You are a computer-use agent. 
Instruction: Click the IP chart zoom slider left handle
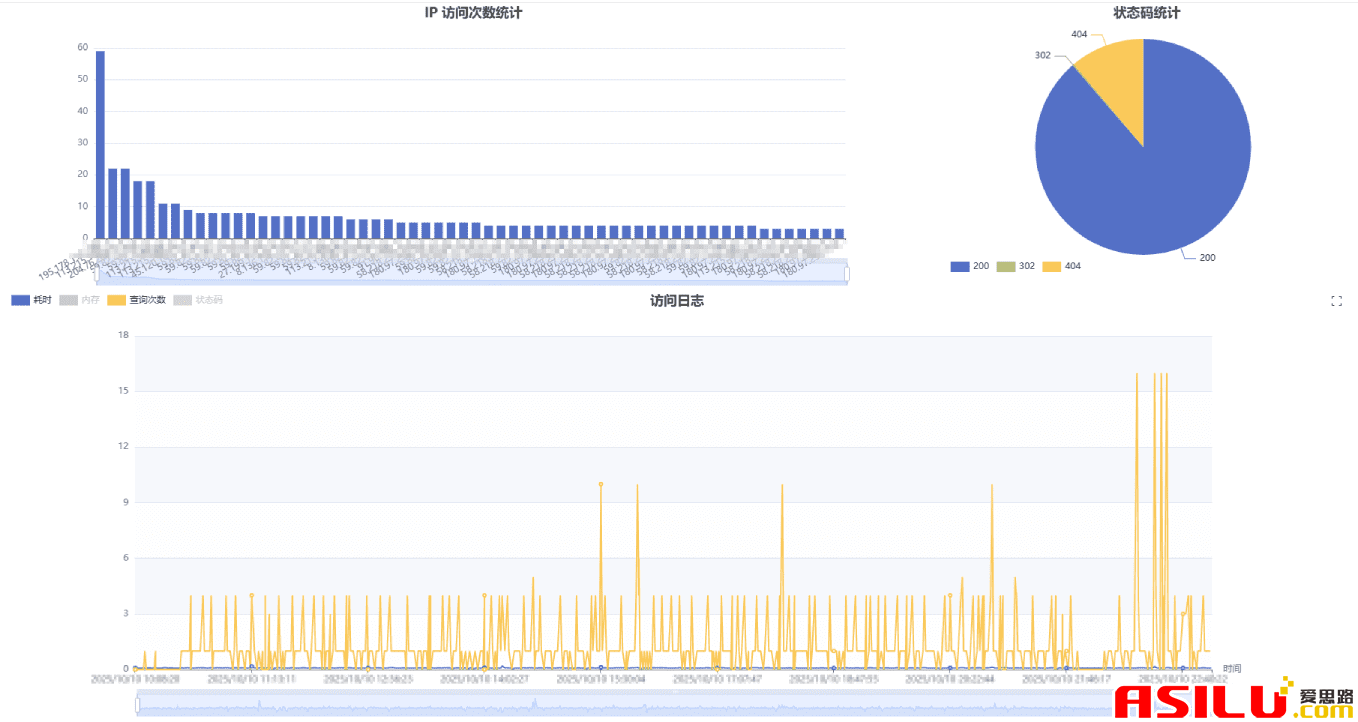(96, 272)
